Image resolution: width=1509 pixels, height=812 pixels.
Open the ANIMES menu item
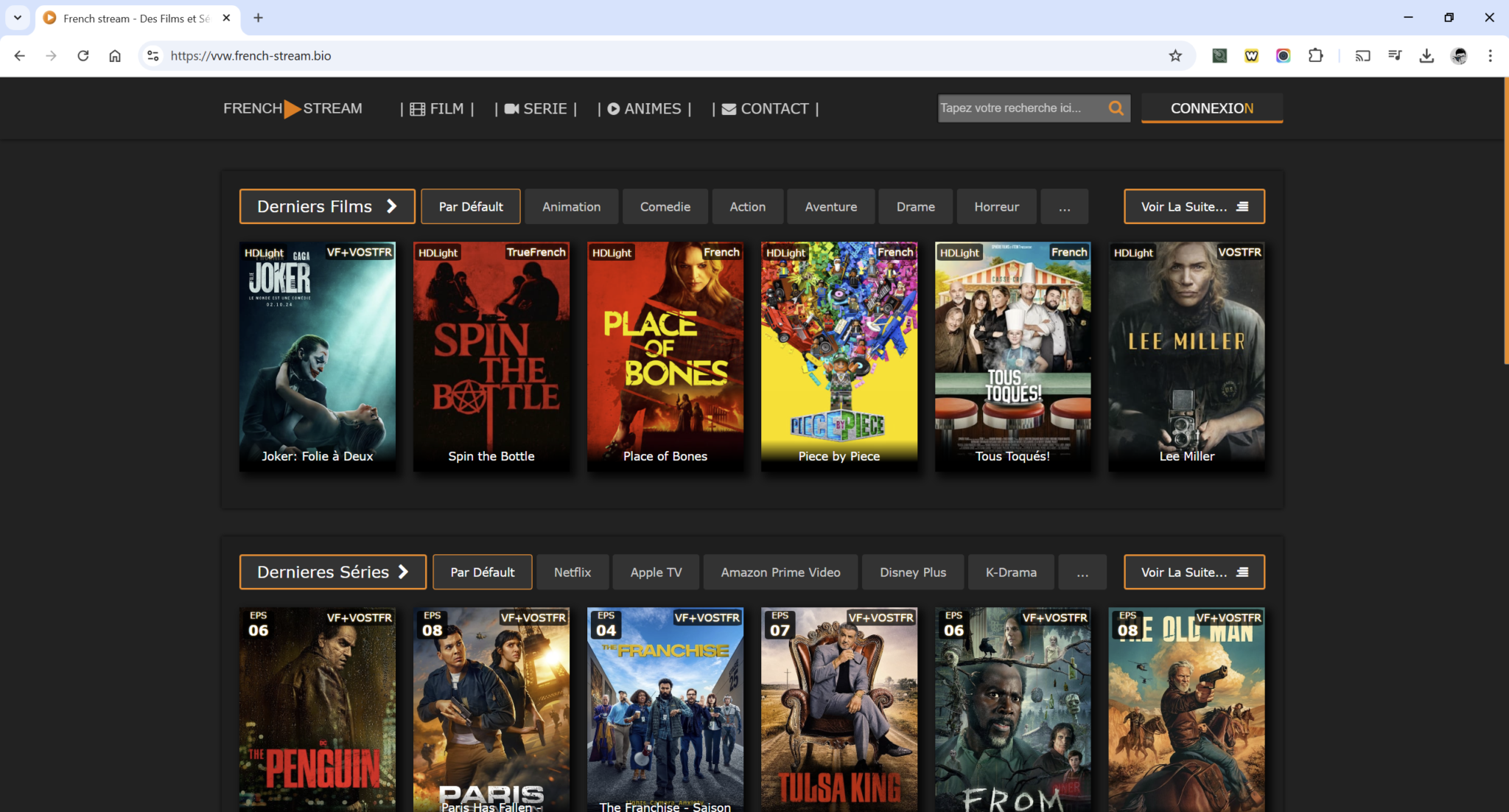[644, 109]
